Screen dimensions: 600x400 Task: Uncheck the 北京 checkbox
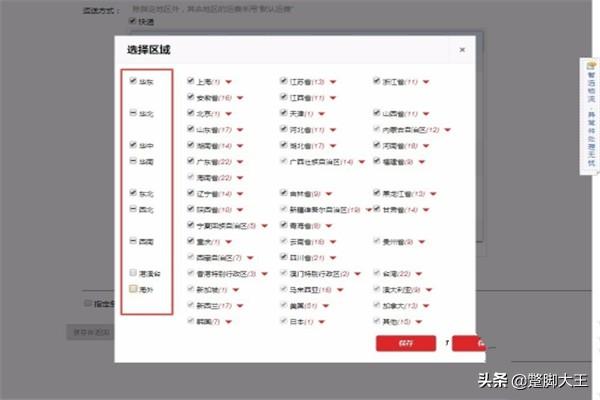(191, 113)
